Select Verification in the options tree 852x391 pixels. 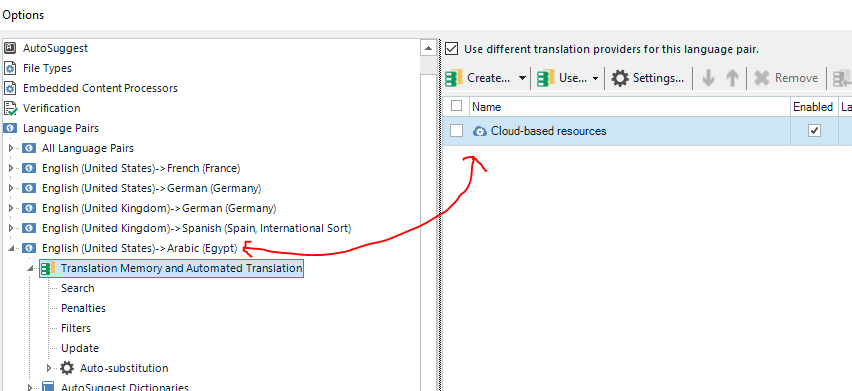point(52,108)
